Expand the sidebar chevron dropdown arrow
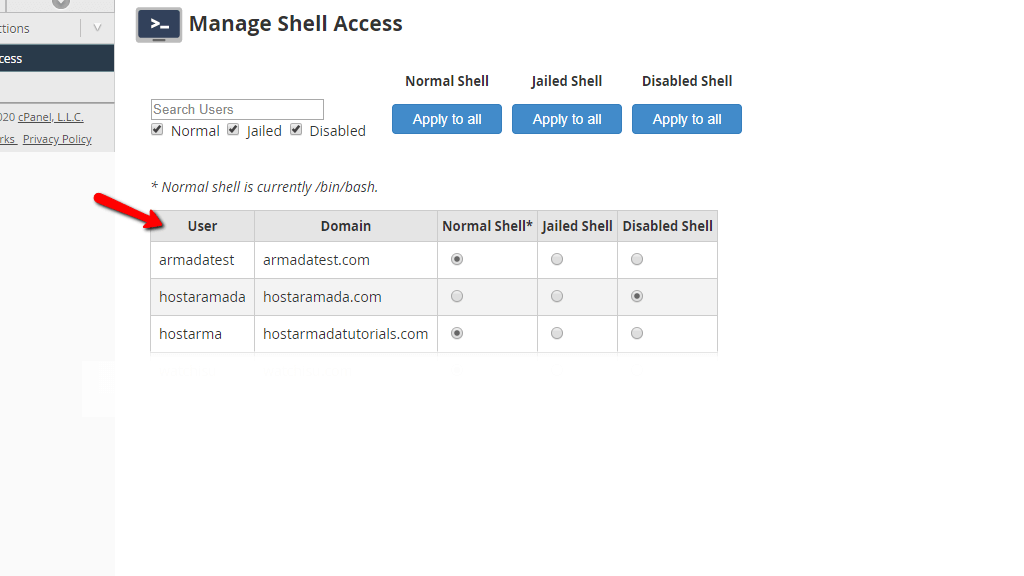This screenshot has width=1024, height=576. (97, 28)
